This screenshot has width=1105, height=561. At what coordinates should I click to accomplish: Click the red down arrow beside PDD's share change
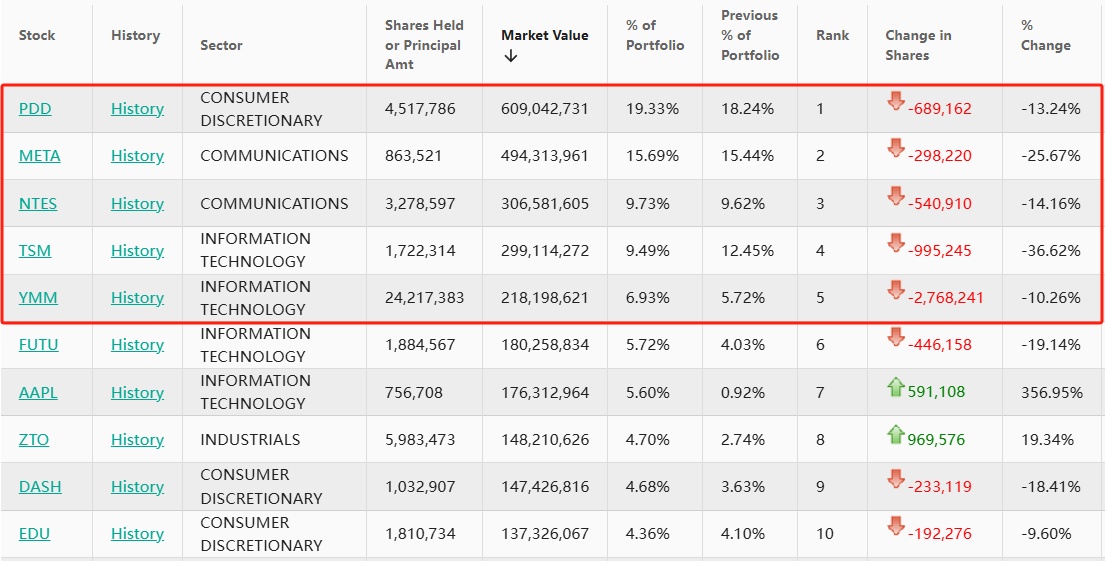[895, 101]
